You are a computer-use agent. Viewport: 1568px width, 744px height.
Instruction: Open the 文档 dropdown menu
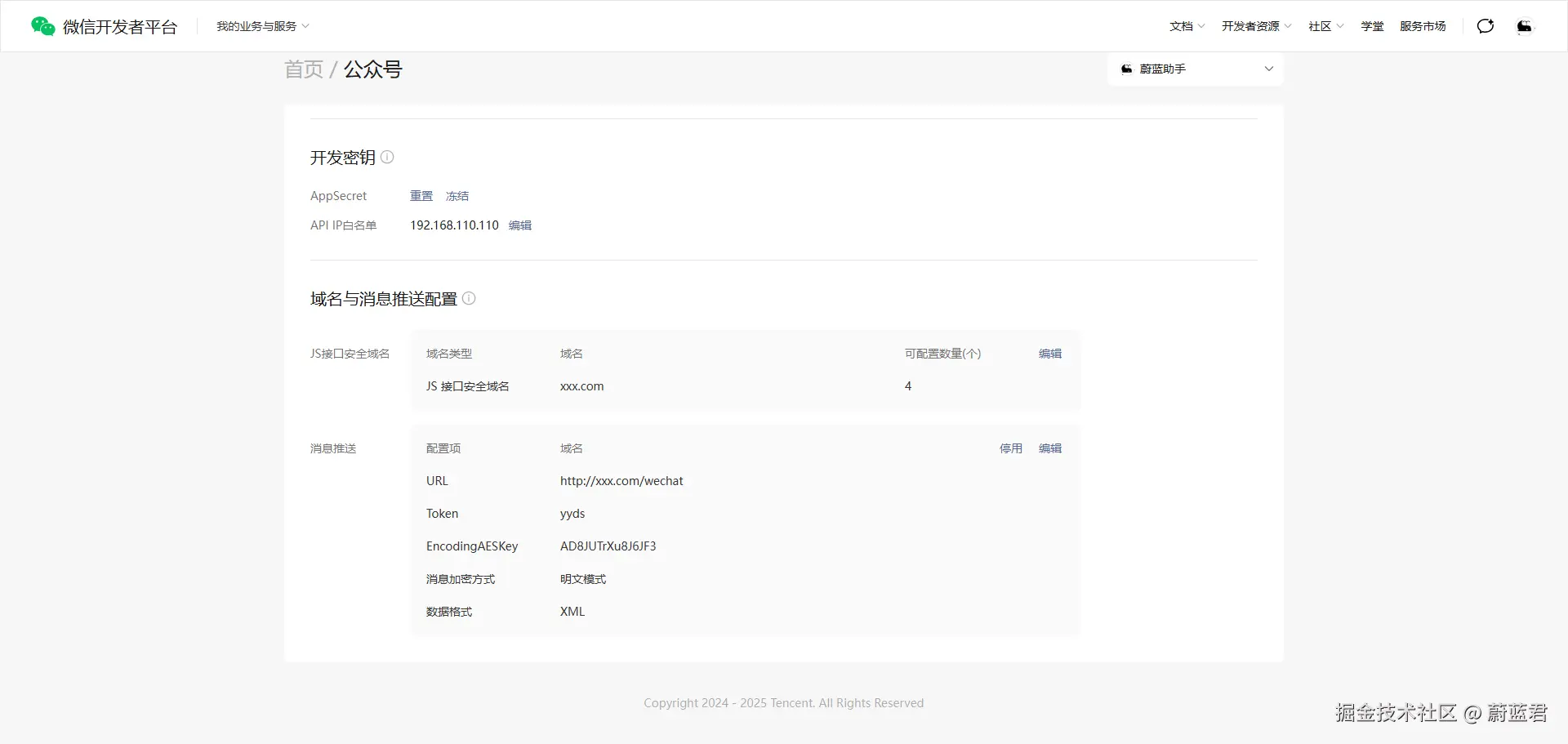(1187, 26)
